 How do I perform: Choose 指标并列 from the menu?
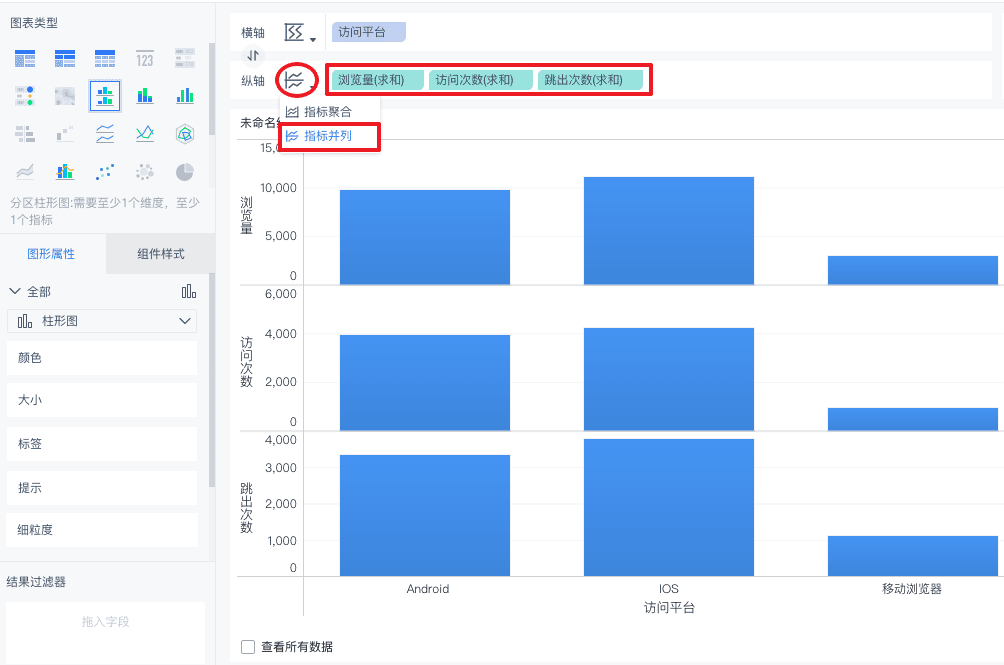pyautogui.click(x=330, y=136)
